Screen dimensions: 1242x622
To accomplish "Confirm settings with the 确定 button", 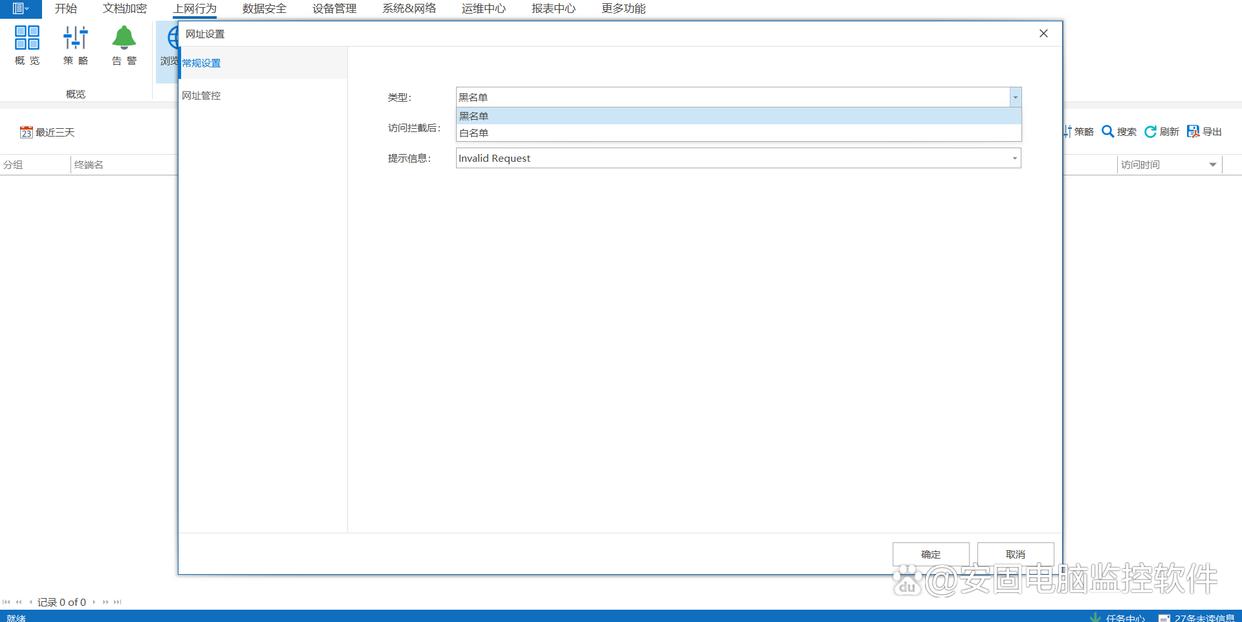I will tap(930, 554).
